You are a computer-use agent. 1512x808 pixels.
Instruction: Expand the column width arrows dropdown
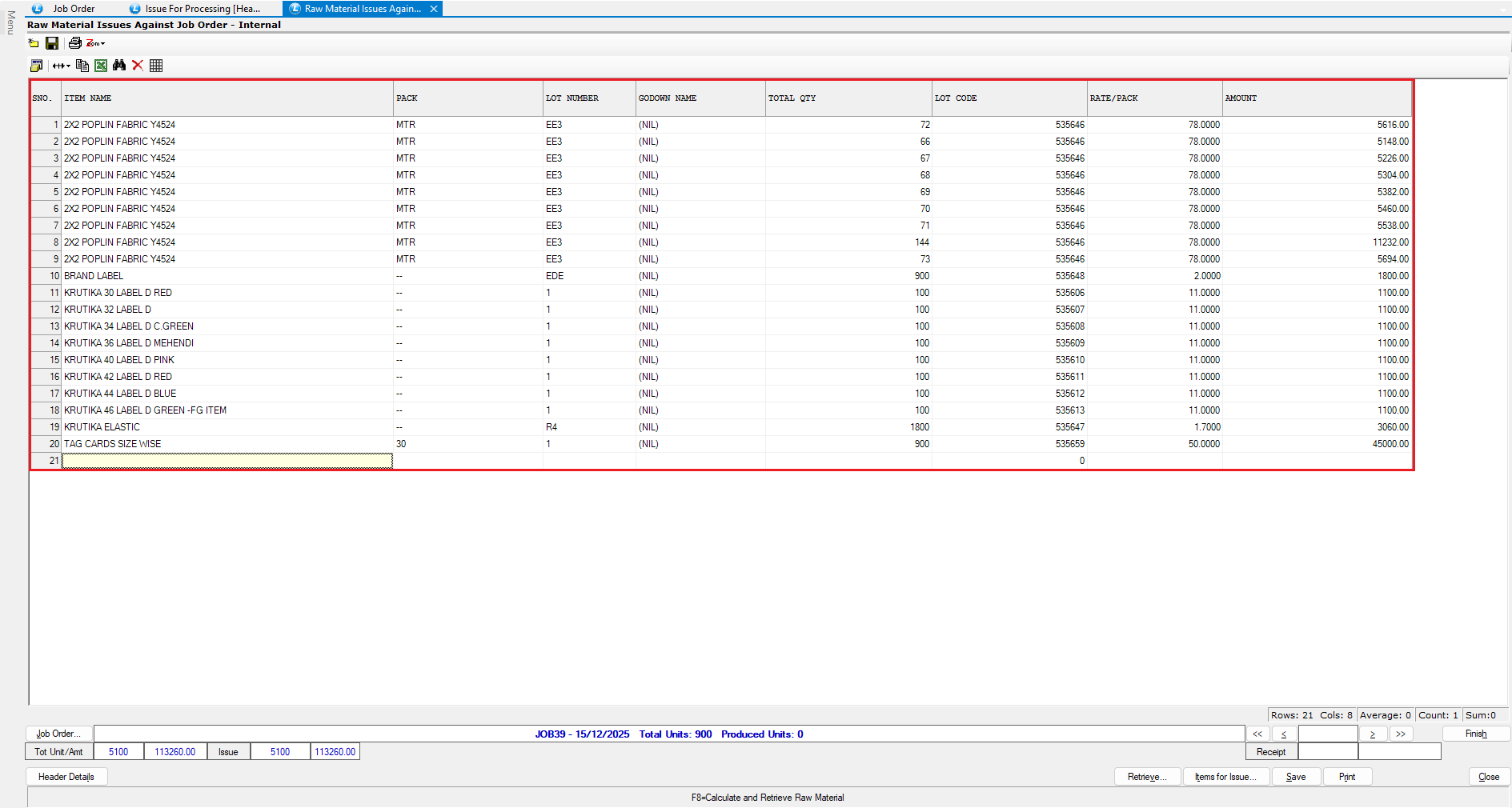coord(62,66)
